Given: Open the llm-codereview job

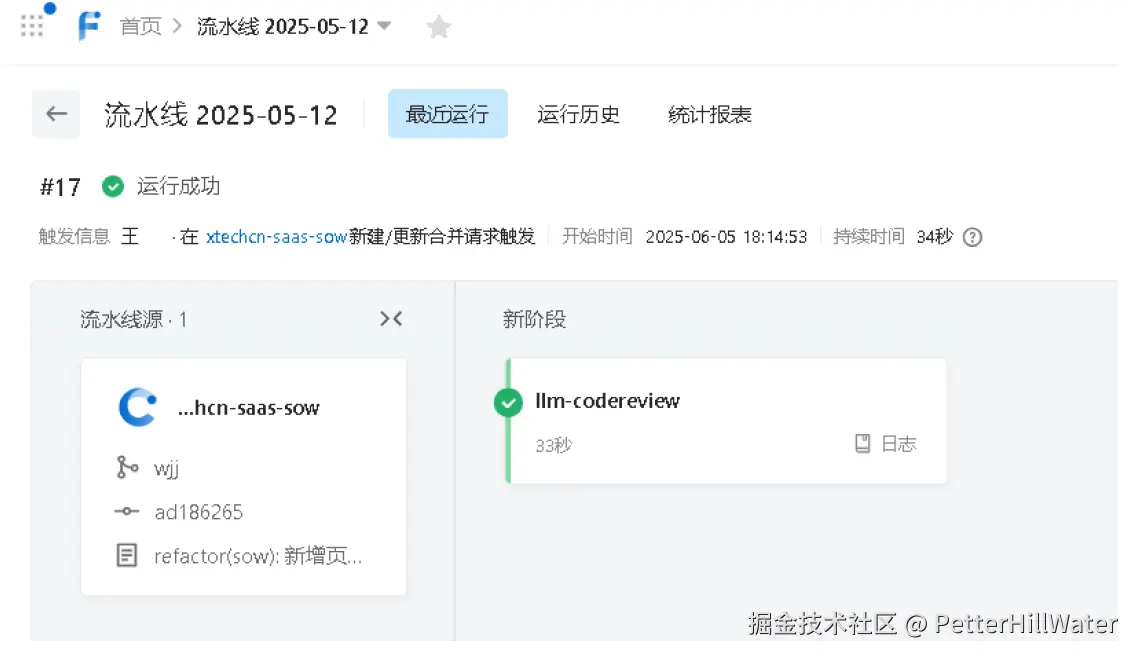Looking at the screenshot, I should tap(607, 401).
